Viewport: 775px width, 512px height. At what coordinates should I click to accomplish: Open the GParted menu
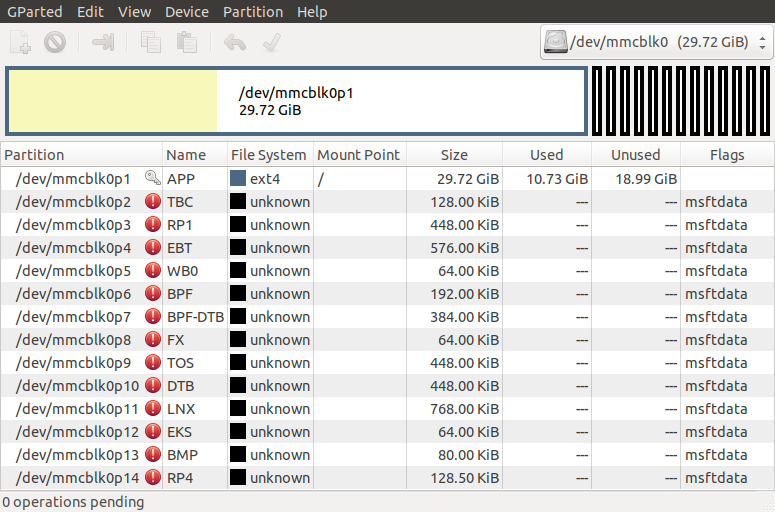click(35, 11)
